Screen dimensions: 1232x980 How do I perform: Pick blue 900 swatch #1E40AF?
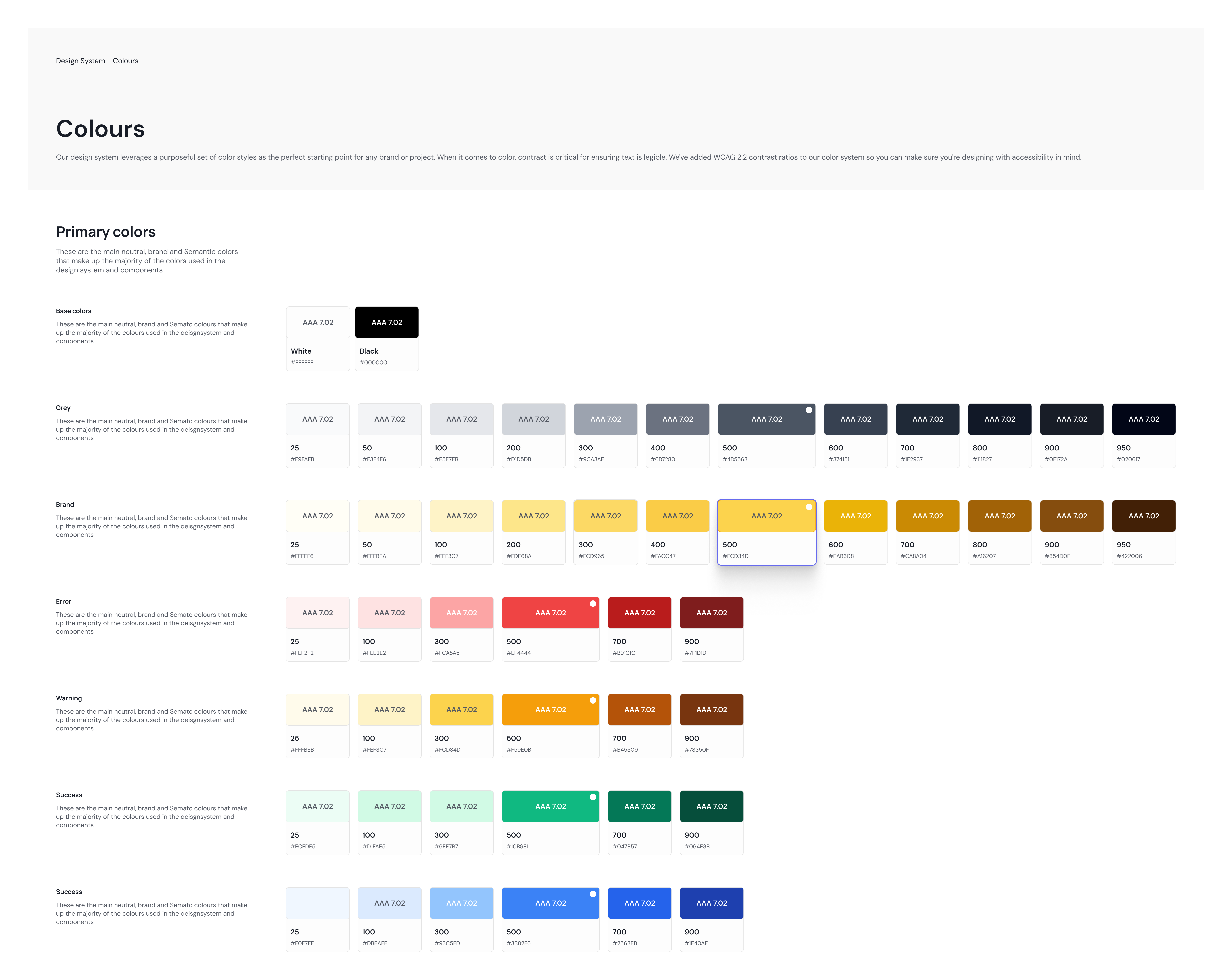point(712,919)
